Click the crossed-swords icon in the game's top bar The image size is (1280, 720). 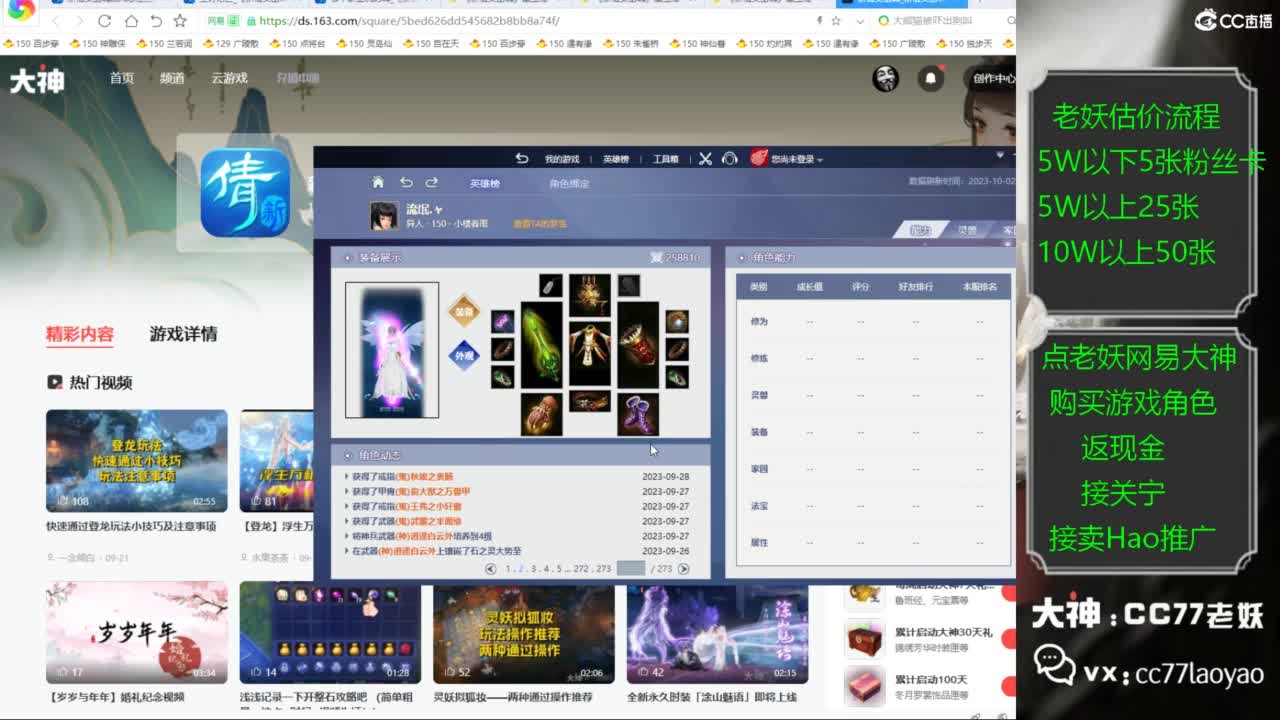705,158
